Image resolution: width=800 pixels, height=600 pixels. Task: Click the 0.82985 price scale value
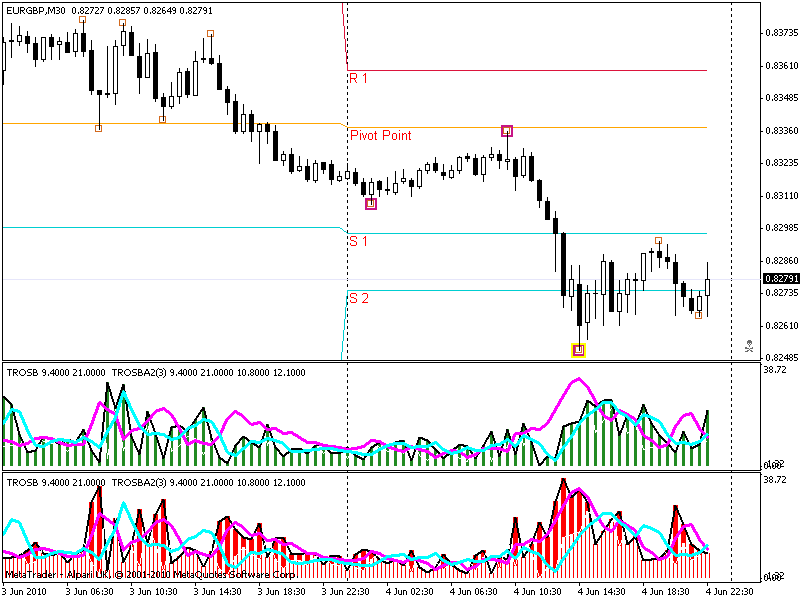782,228
